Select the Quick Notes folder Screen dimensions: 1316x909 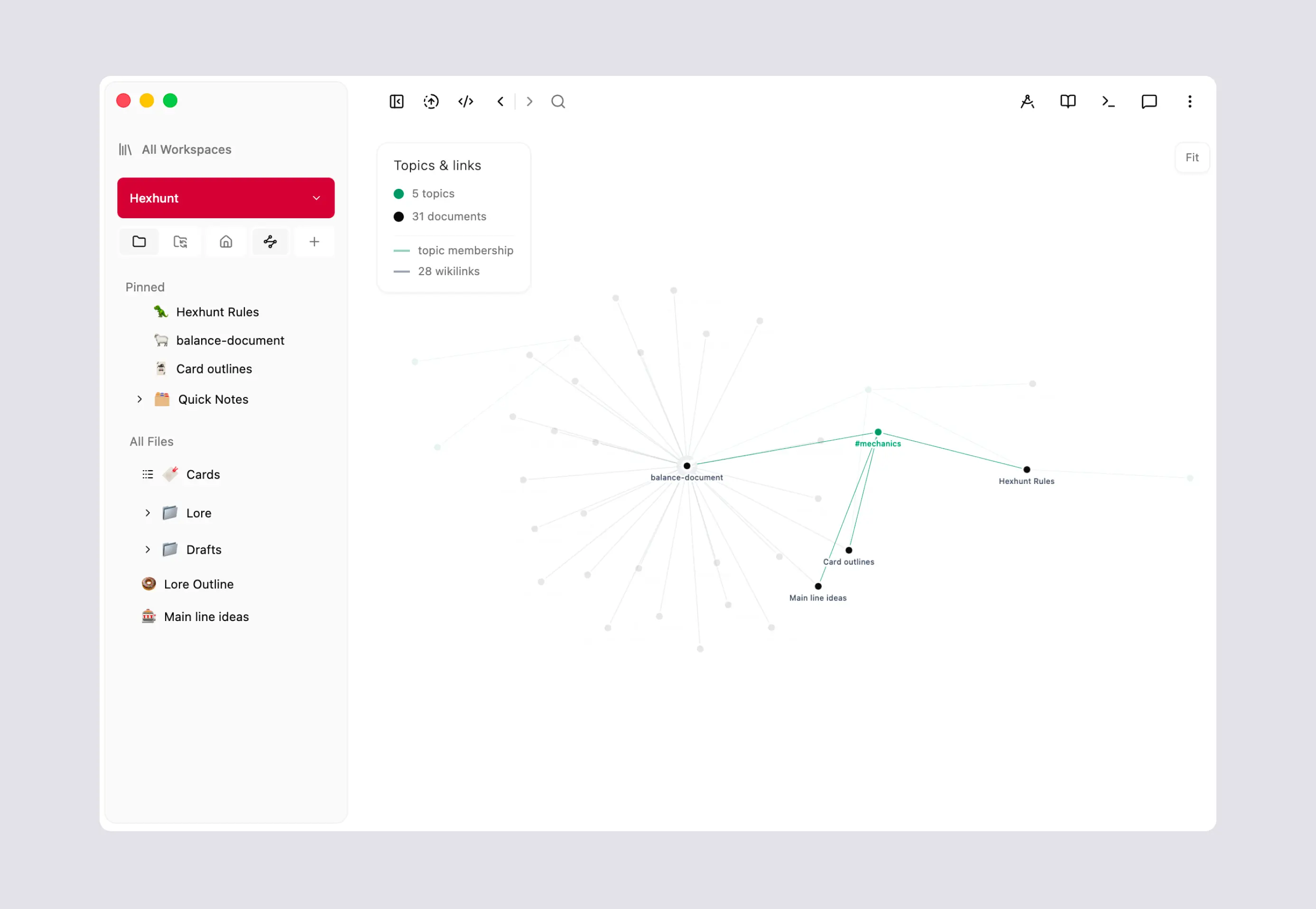[x=213, y=399]
